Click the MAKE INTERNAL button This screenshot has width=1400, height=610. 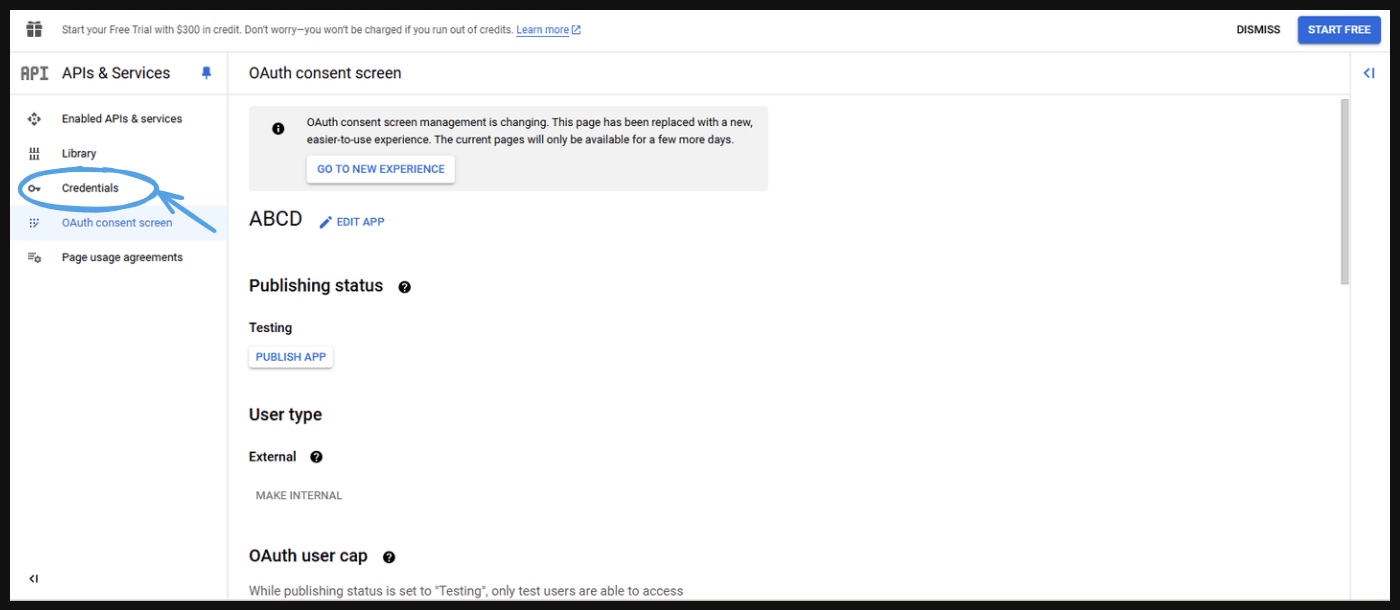(x=299, y=495)
